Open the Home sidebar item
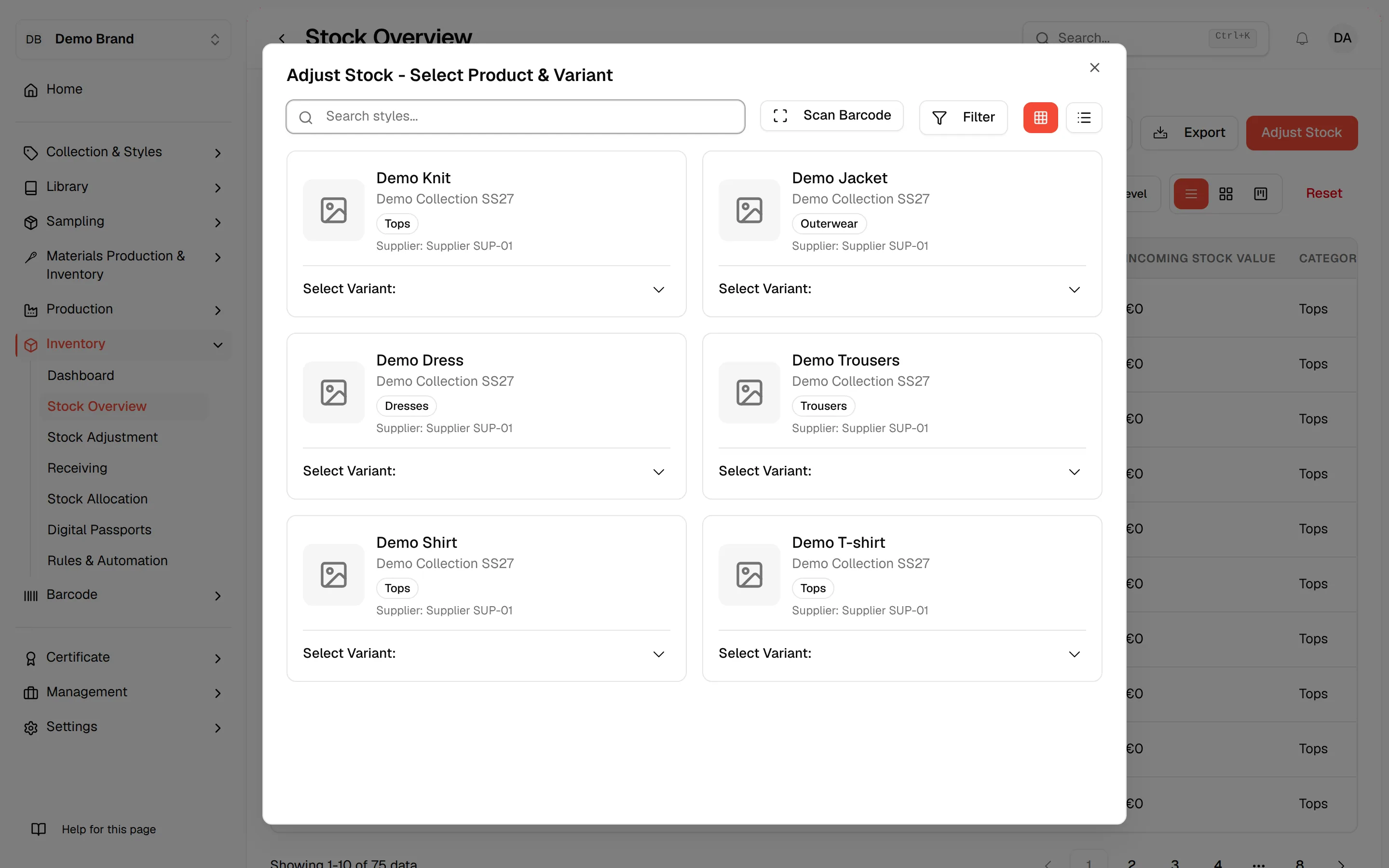Image resolution: width=1389 pixels, height=868 pixels. (x=123, y=90)
